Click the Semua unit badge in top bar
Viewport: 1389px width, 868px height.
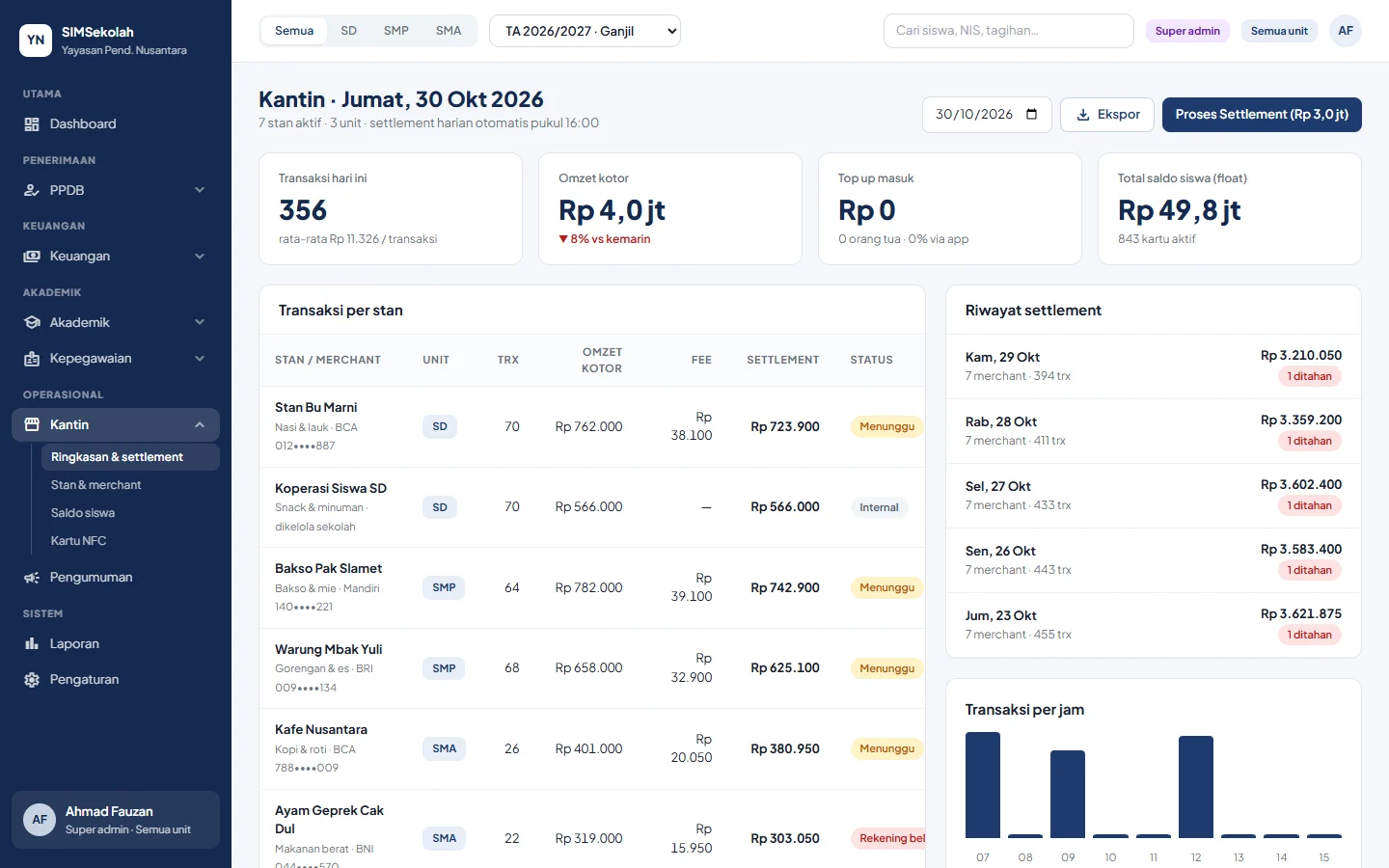tap(1279, 31)
